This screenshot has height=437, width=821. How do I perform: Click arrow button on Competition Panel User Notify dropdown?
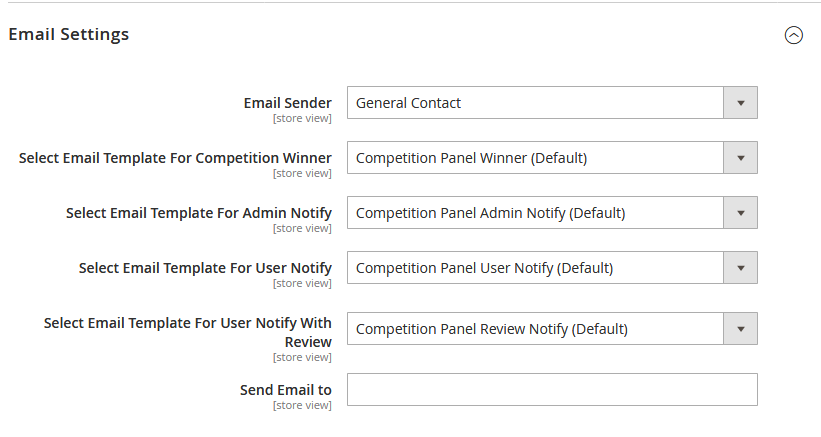(x=740, y=268)
